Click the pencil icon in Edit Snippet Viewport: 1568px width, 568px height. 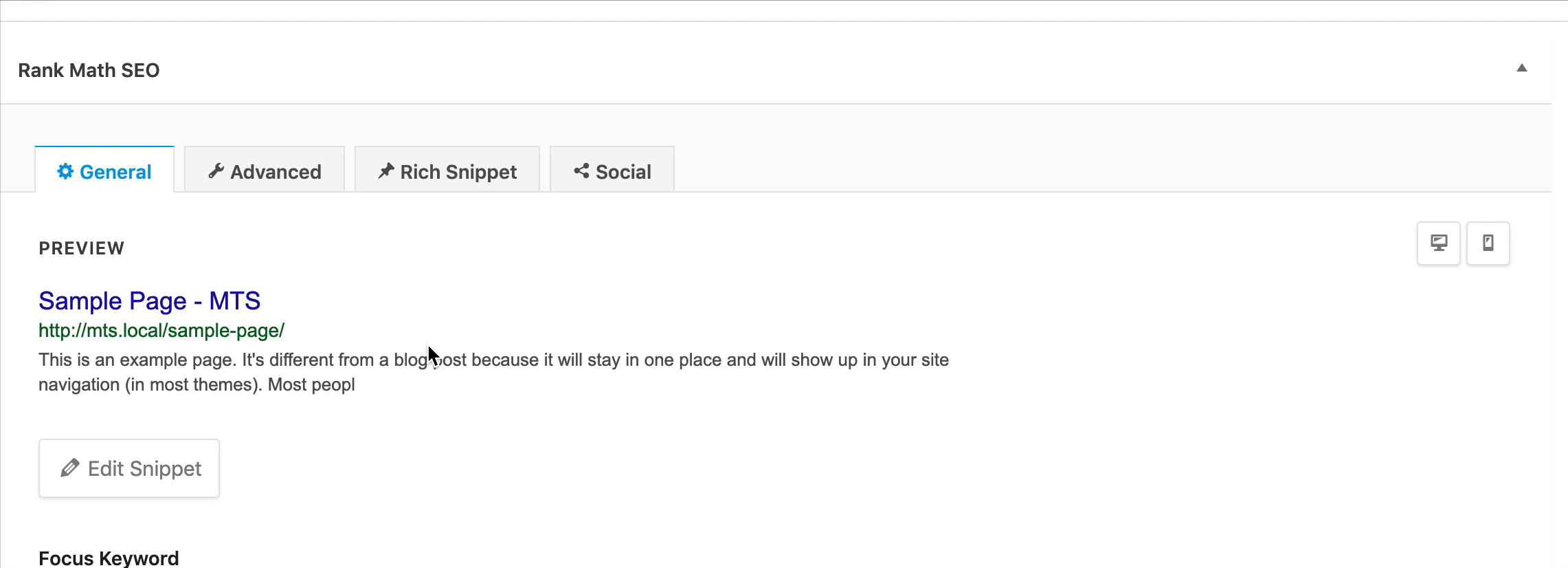pos(70,468)
